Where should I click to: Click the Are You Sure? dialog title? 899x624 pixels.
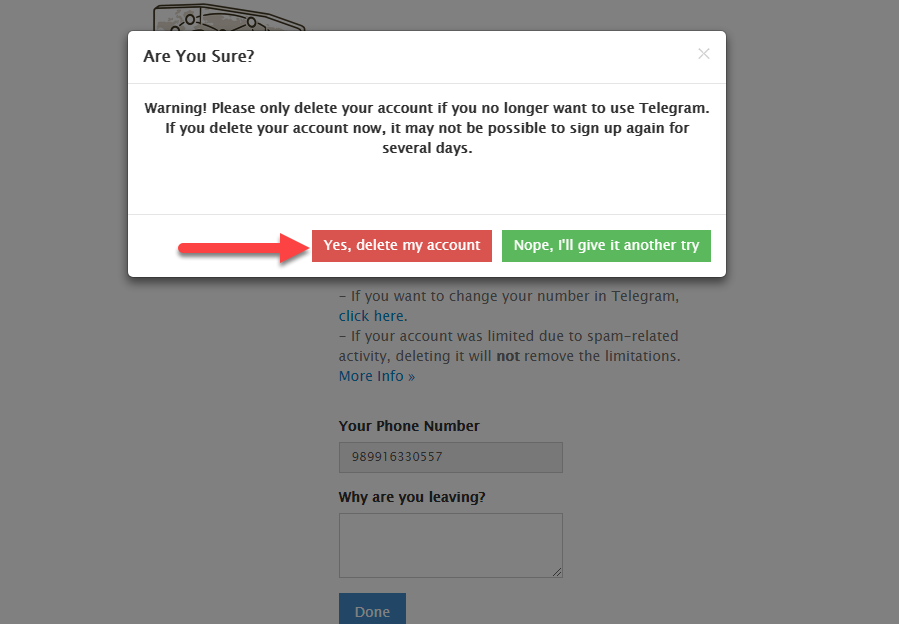pos(198,56)
